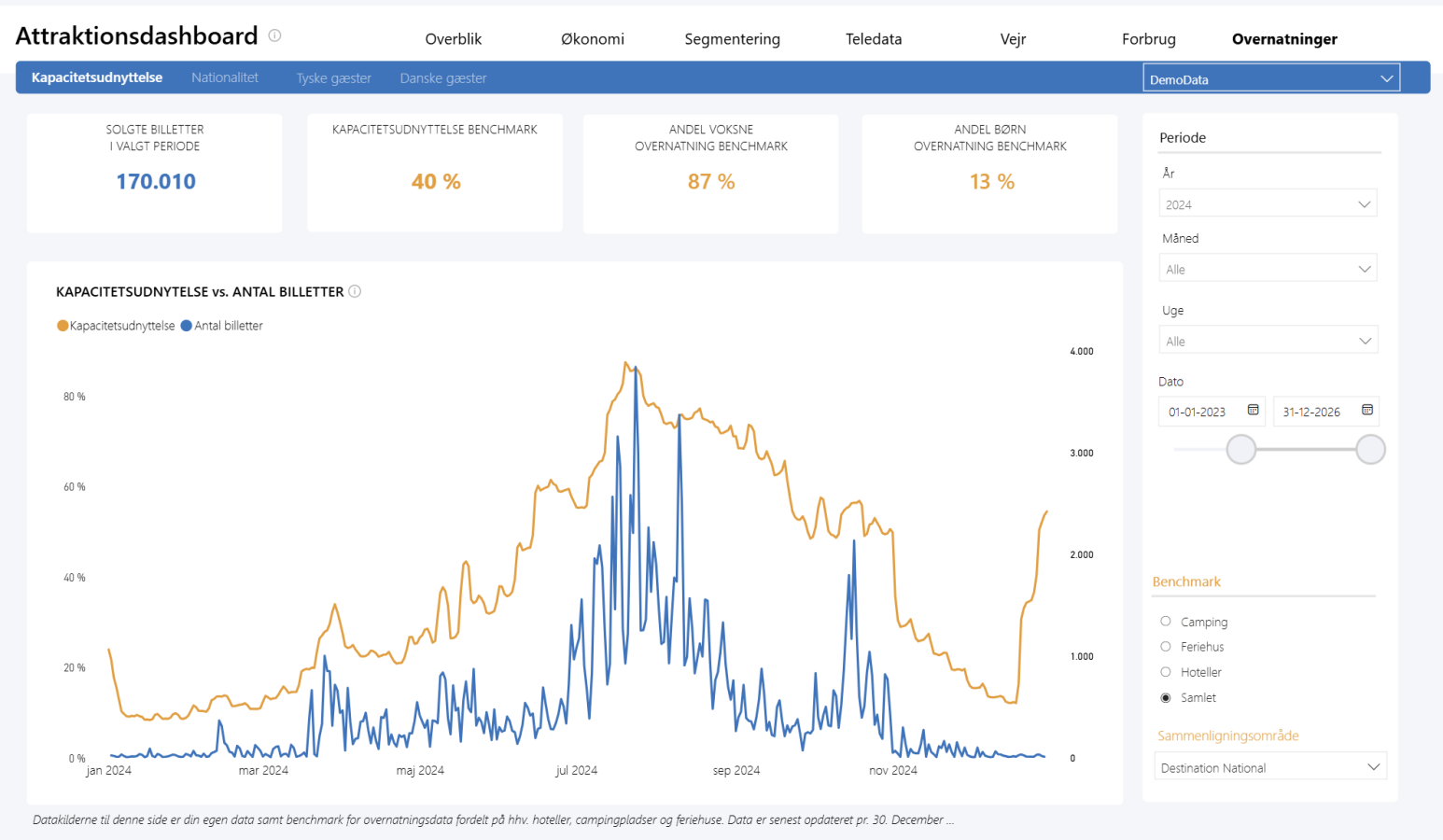Open the Destination National comparison dropdown

coord(1270,767)
